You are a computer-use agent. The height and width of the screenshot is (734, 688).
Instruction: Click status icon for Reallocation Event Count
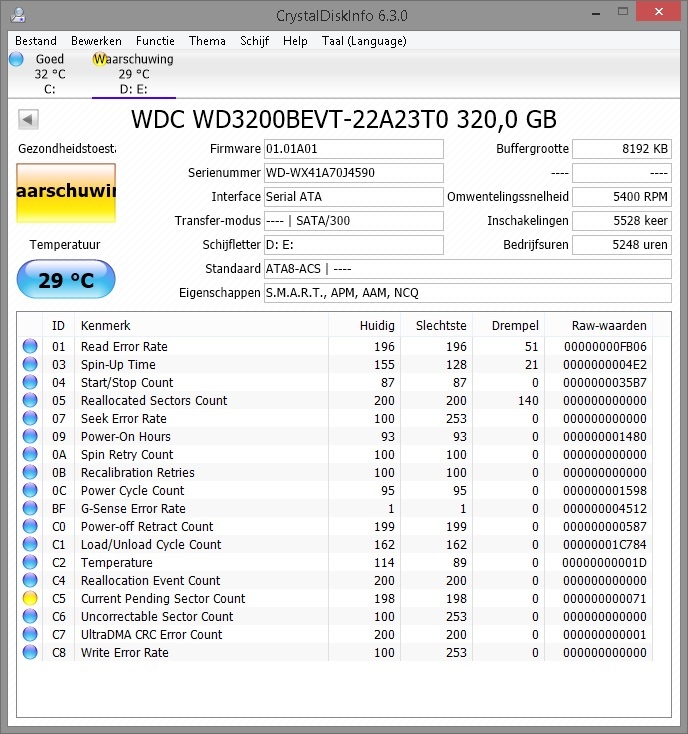coord(30,580)
